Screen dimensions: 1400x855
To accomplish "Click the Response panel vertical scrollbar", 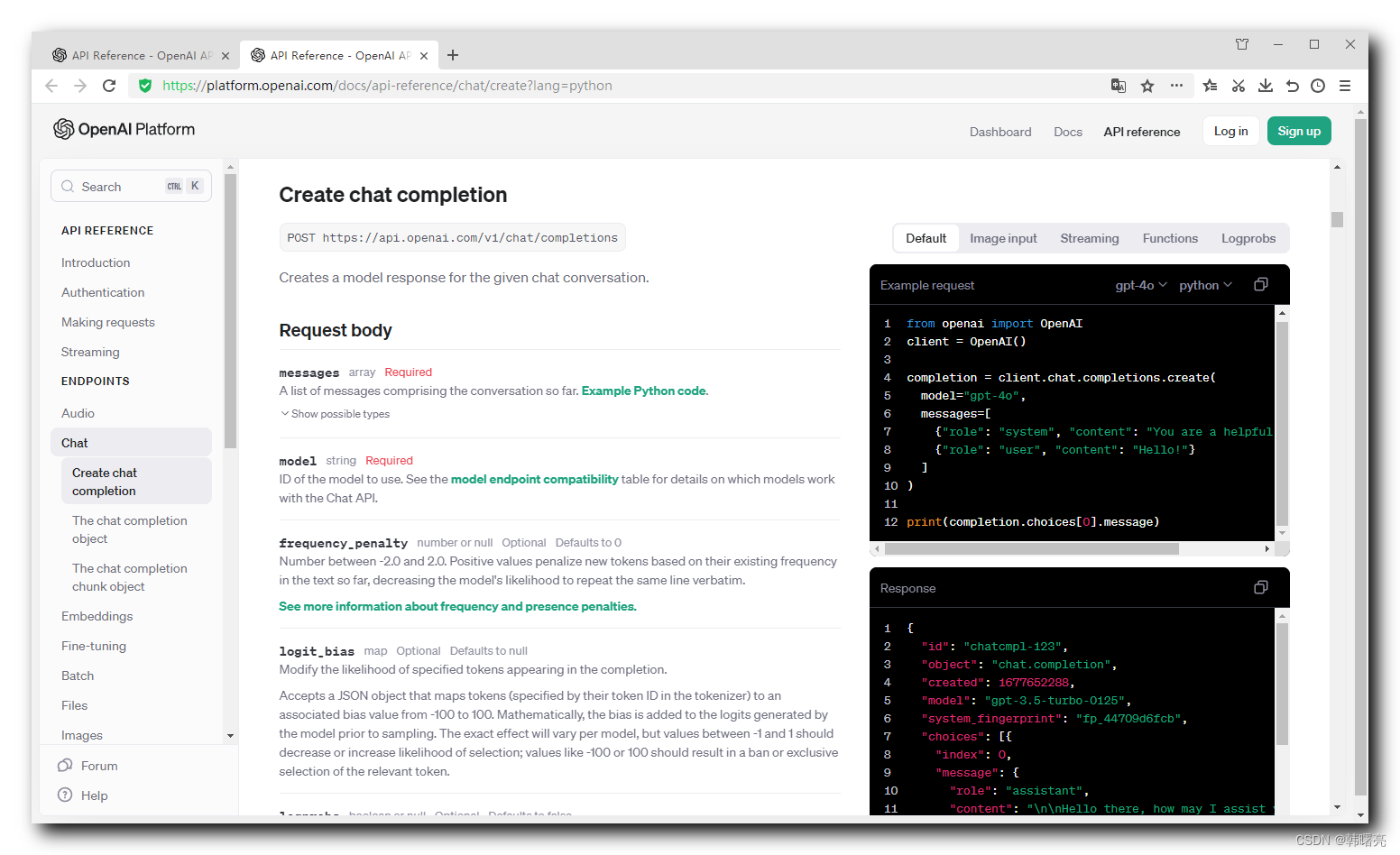I will [x=1282, y=684].
